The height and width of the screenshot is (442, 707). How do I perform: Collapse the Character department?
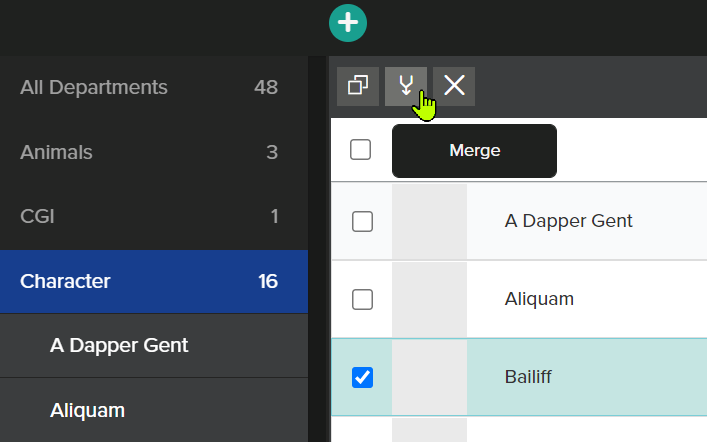(154, 281)
